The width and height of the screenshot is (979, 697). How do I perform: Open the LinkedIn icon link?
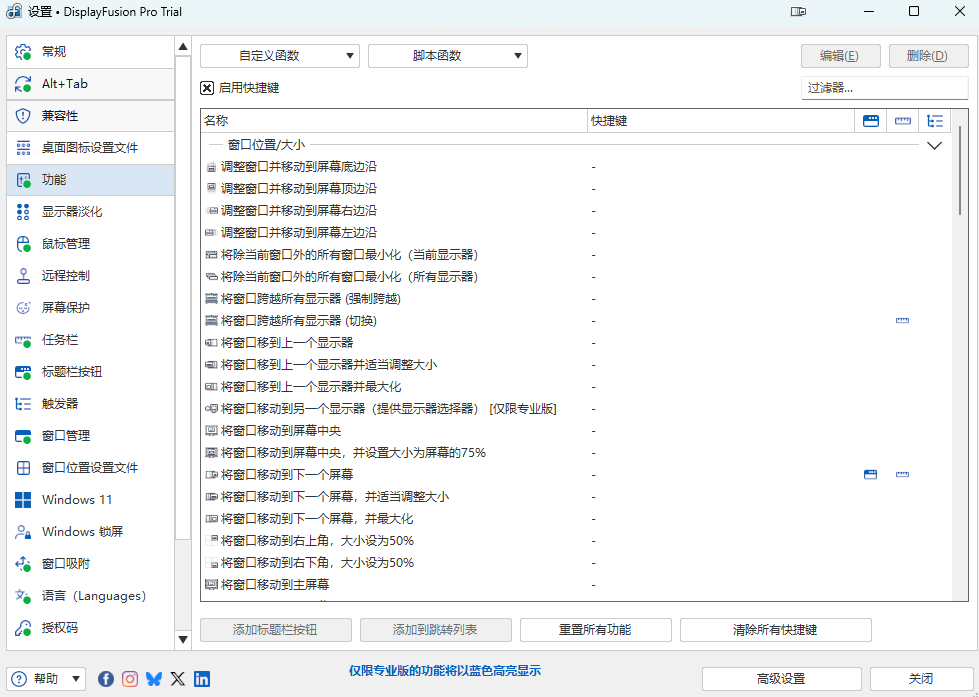tap(202, 679)
